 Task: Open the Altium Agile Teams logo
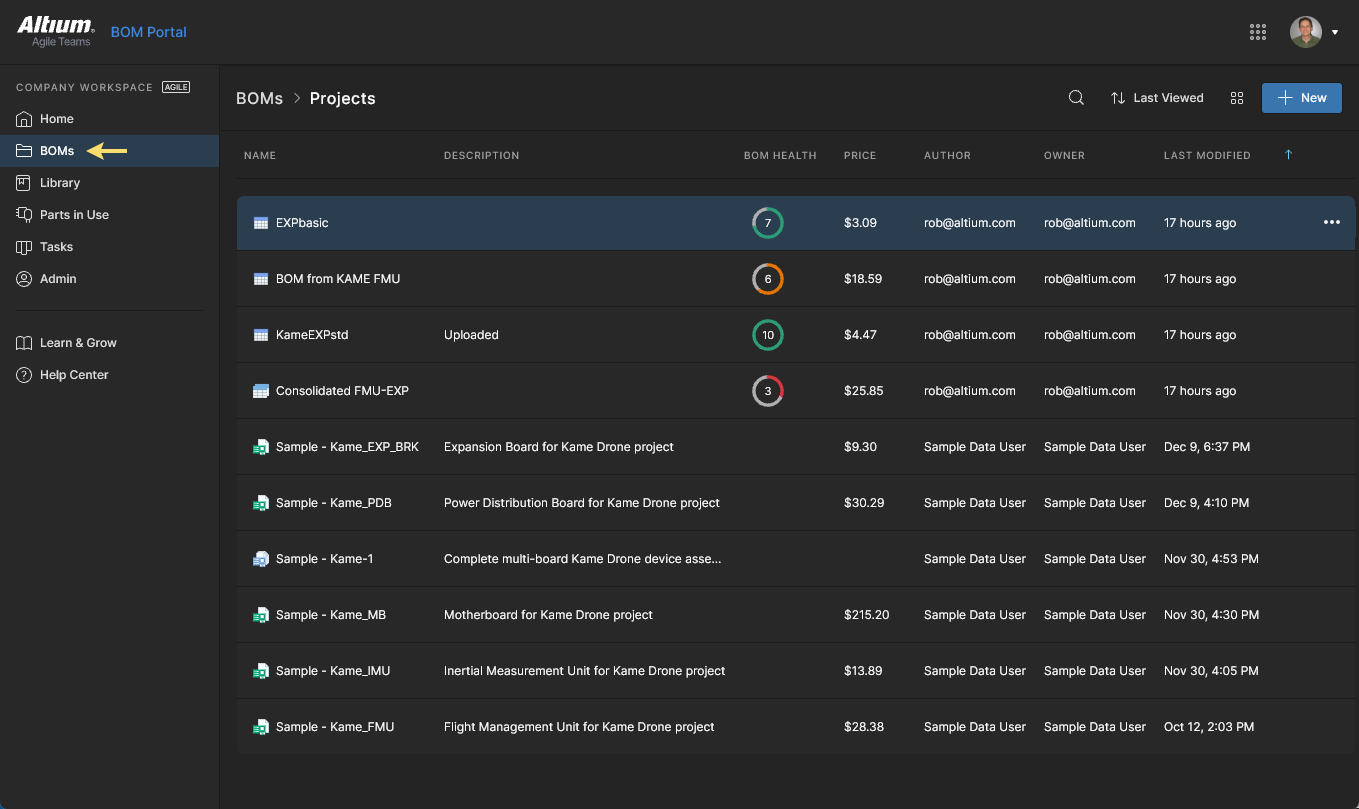(55, 31)
